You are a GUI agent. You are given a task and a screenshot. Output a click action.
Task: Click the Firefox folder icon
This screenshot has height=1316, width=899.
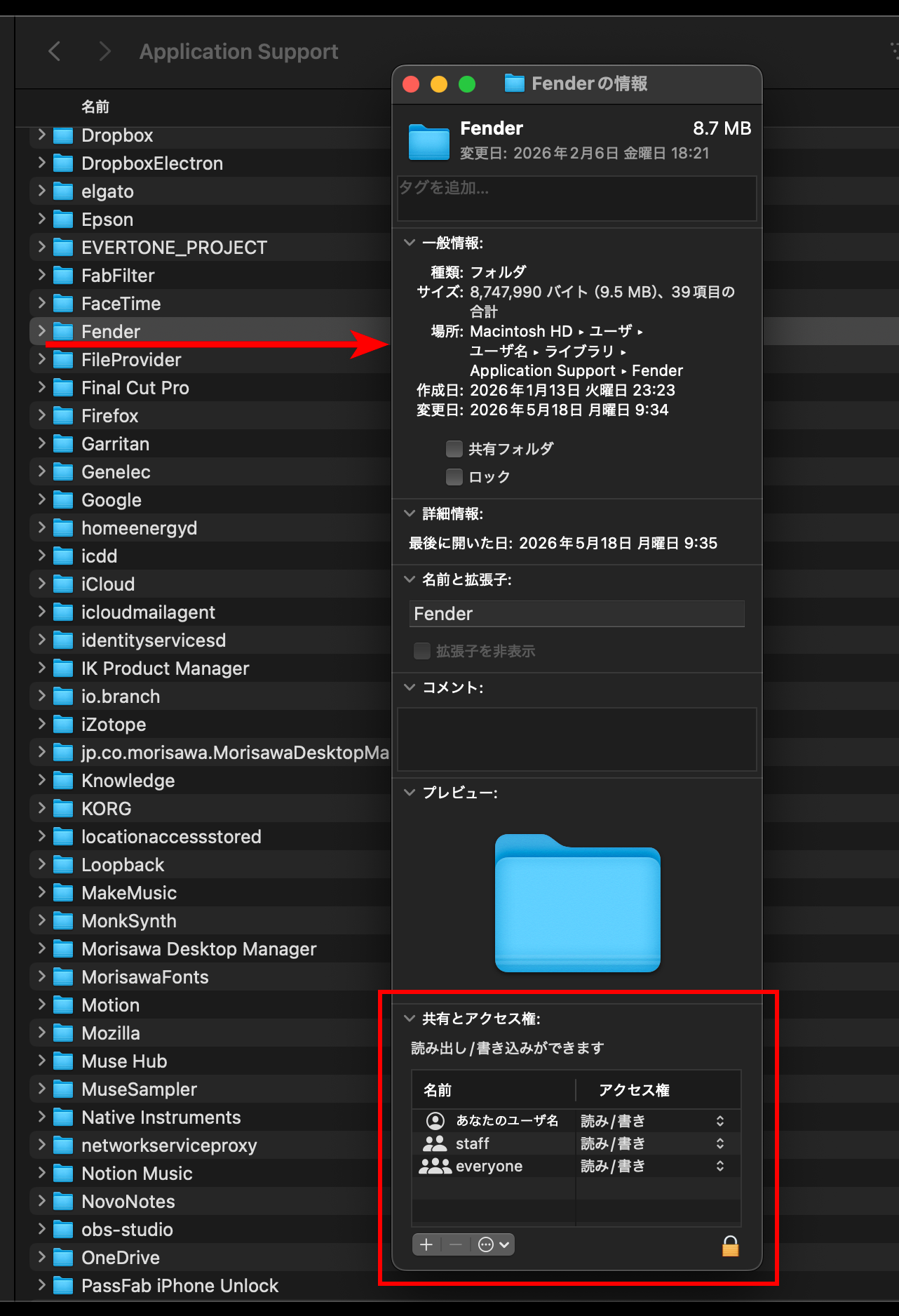coord(63,416)
